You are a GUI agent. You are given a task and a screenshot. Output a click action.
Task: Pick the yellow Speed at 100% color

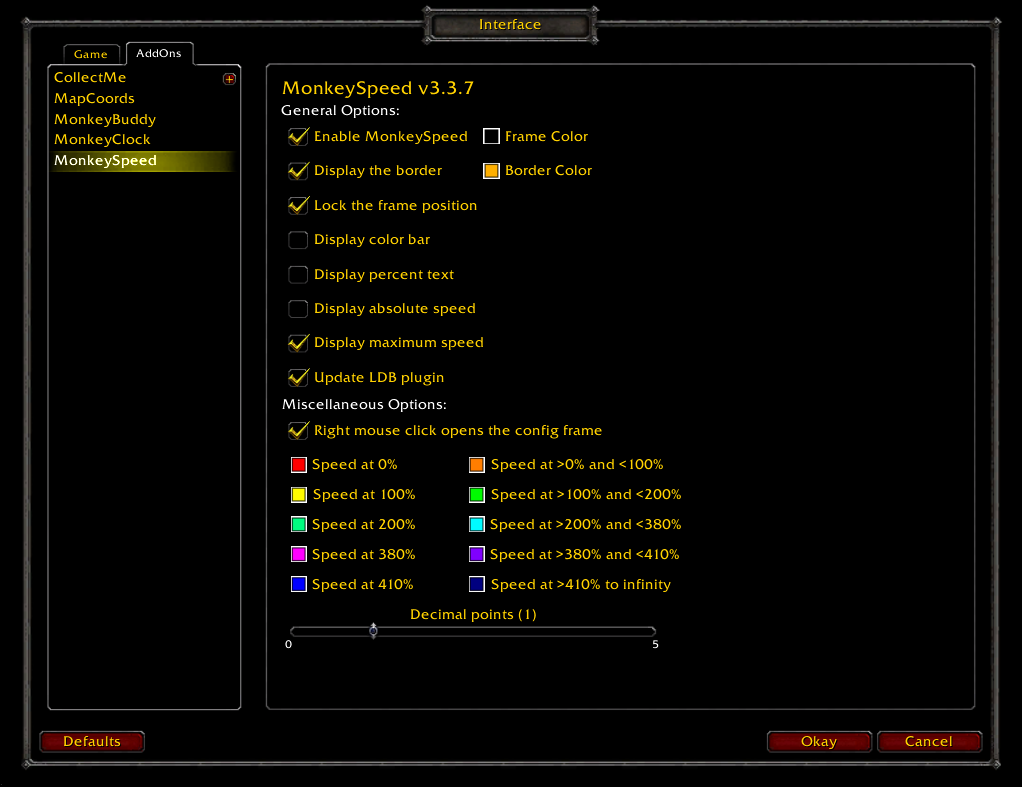[x=298, y=495]
